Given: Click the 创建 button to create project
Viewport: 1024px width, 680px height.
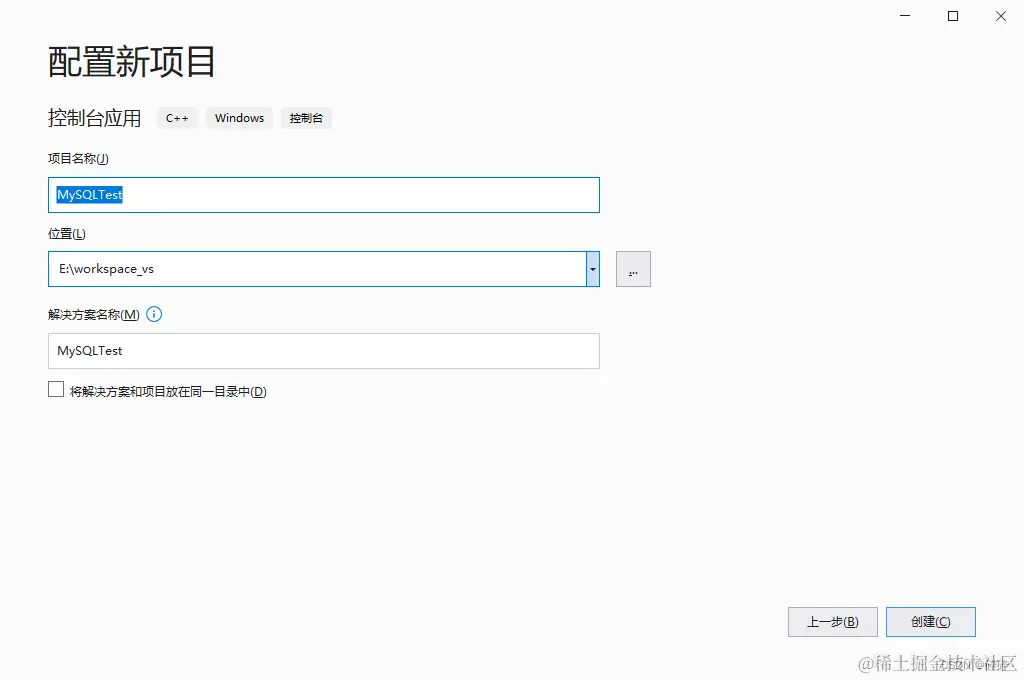Looking at the screenshot, I should 930,621.
